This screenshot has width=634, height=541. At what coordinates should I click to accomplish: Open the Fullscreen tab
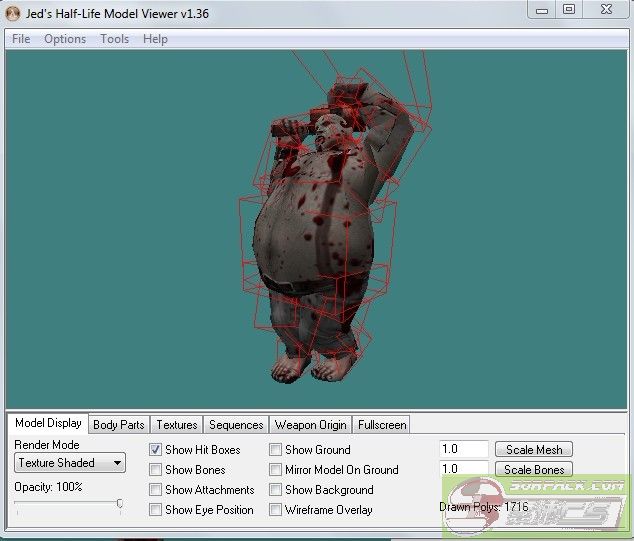click(x=382, y=425)
